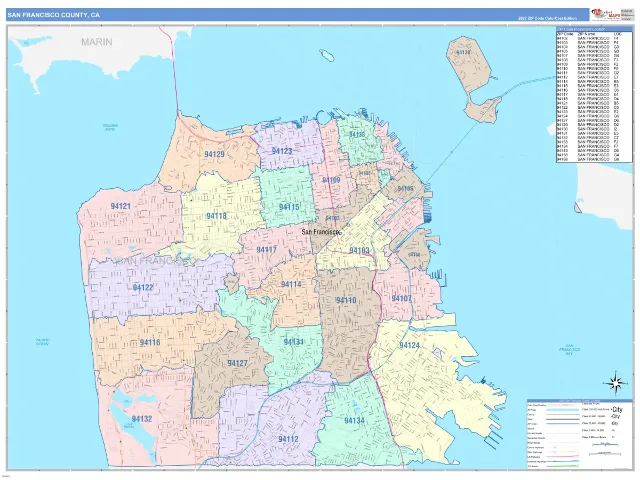Click the map legend box header

point(579,401)
